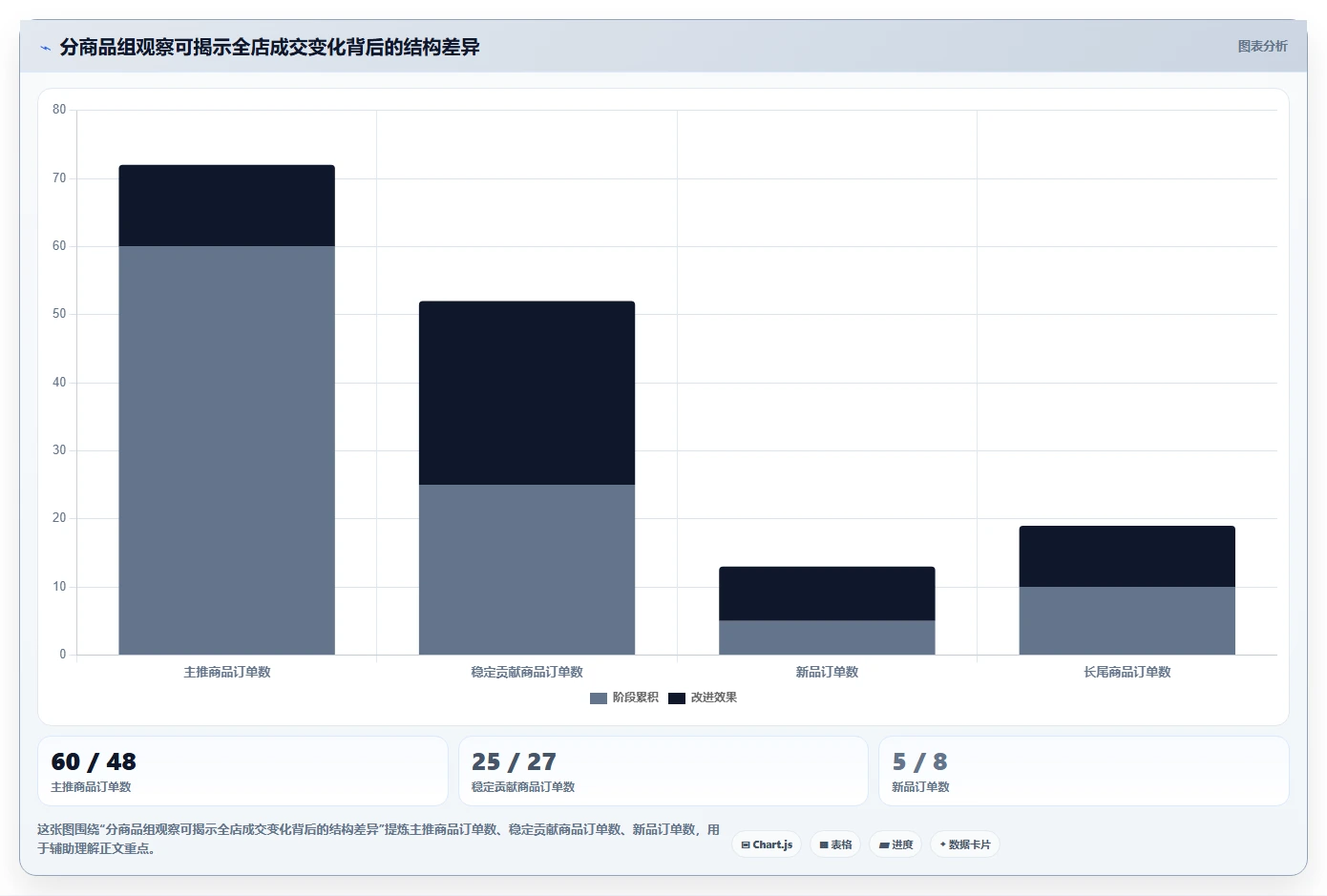This screenshot has height=896, width=1327.
Task: Click the chart title 分商品组观察可揭示全店成交变化背后的结构差异
Action: [x=269, y=47]
